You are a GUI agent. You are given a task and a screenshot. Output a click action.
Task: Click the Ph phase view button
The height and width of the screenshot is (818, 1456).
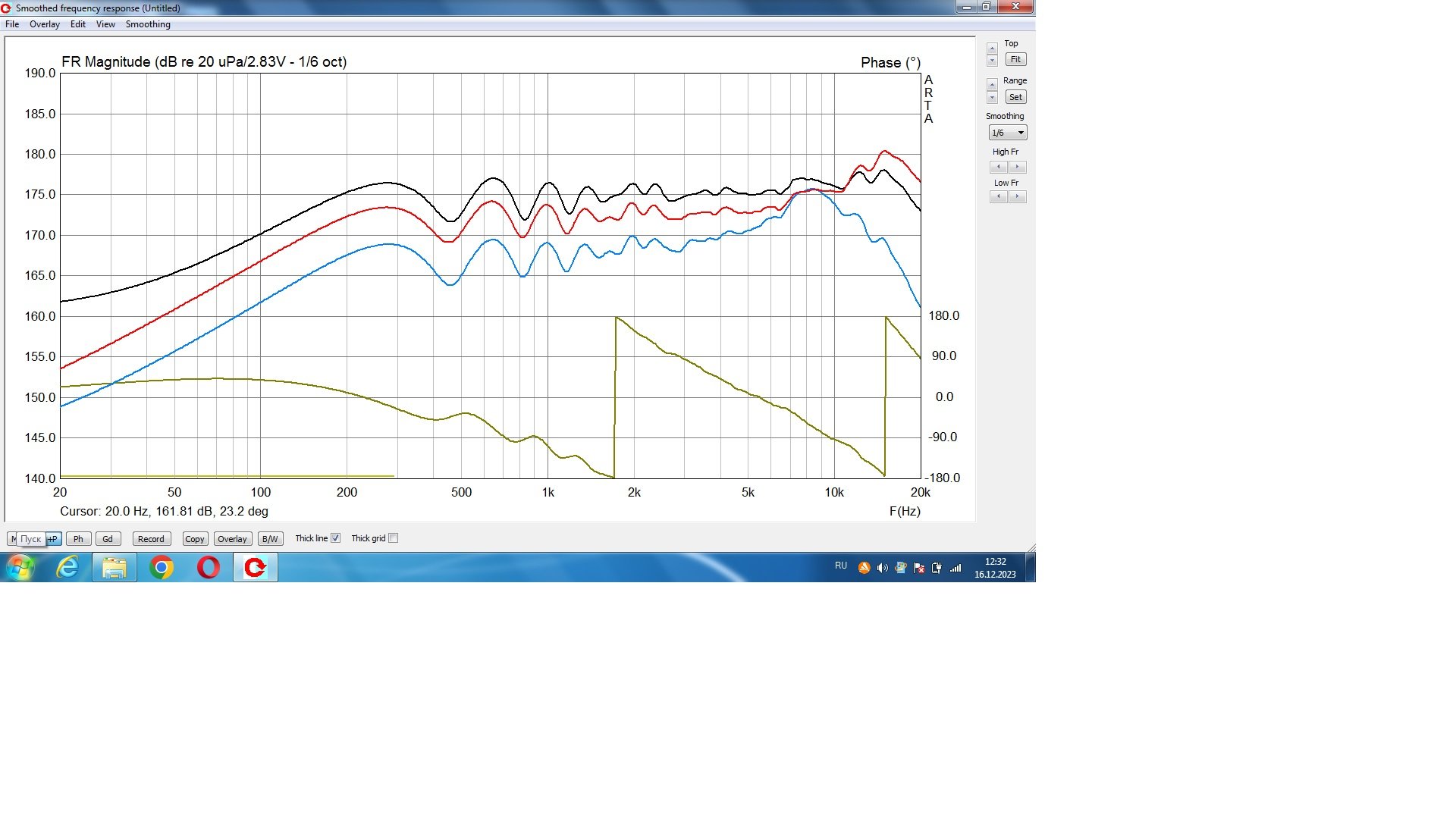(x=78, y=539)
